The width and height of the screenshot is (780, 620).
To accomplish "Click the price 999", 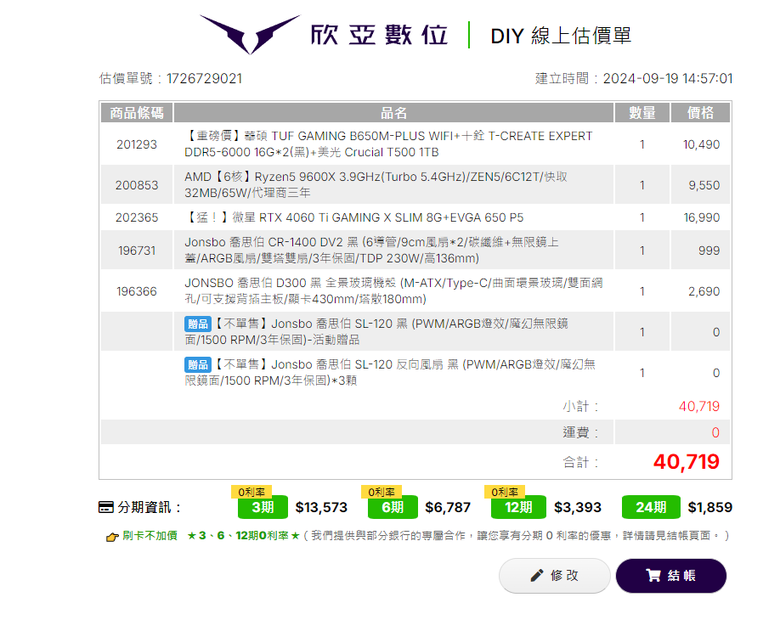I will [x=709, y=250].
